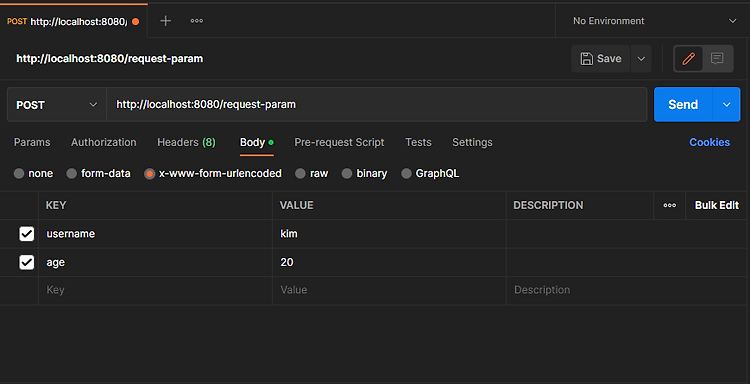Click the Save button with the floppy disk icon
This screenshot has width=750, height=384.
coord(601,59)
